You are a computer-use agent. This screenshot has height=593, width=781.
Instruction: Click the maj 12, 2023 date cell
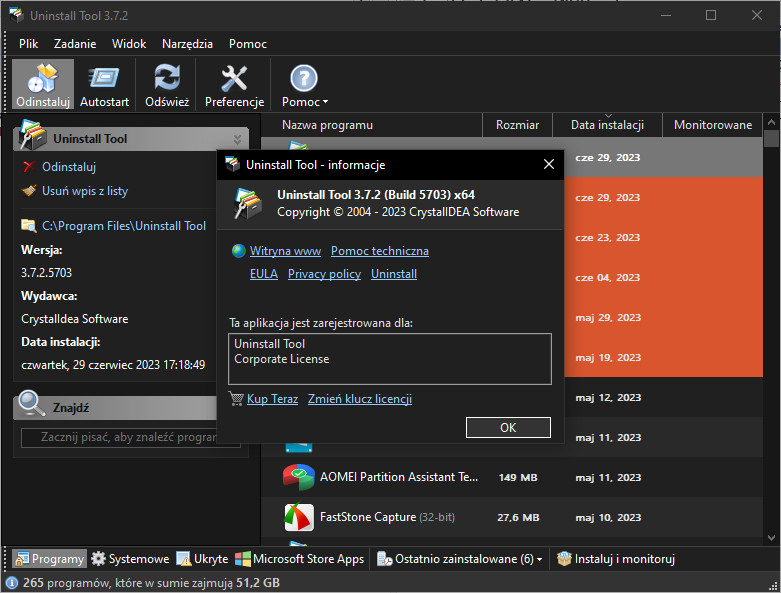tap(608, 397)
